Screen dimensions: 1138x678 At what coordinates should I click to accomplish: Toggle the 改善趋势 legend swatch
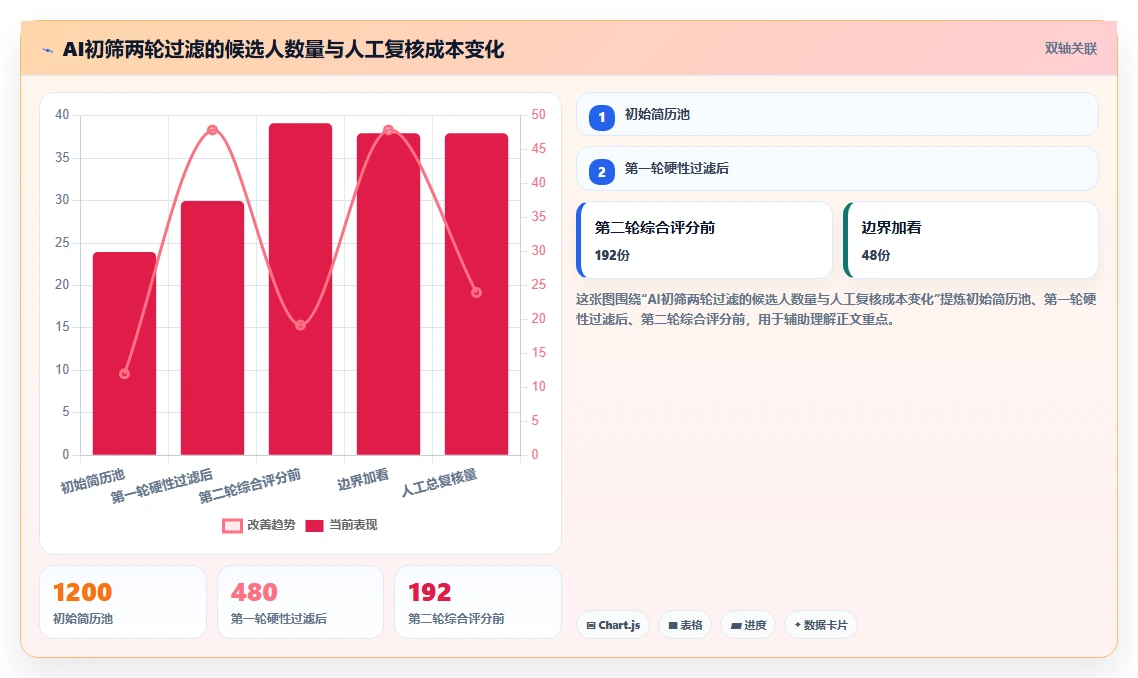pyautogui.click(x=232, y=526)
